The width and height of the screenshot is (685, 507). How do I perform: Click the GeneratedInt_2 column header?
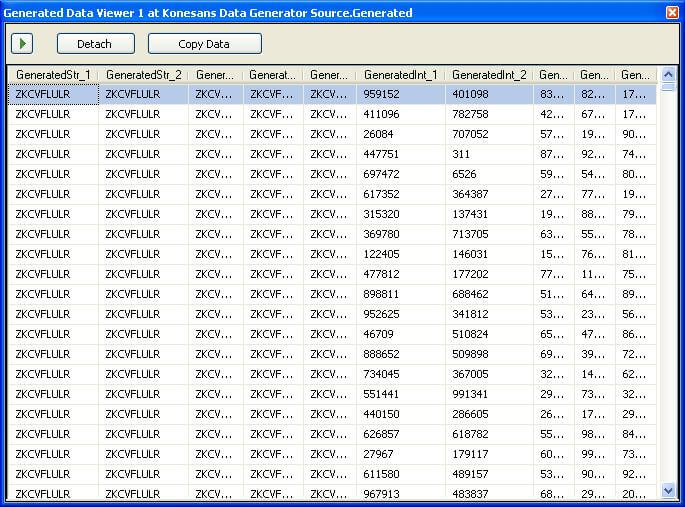tap(489, 75)
